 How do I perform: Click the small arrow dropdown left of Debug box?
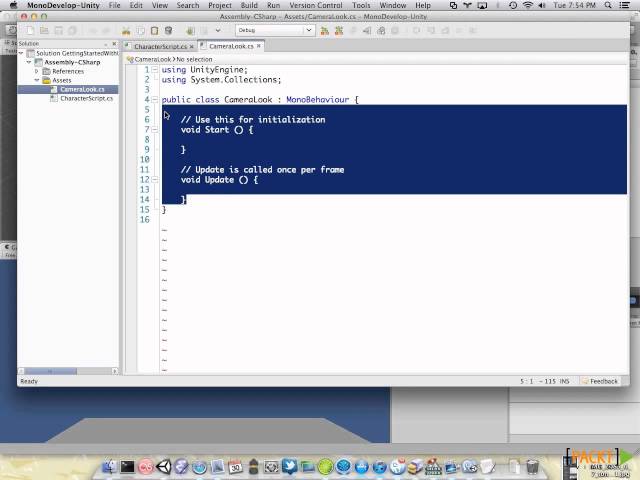(x=218, y=31)
